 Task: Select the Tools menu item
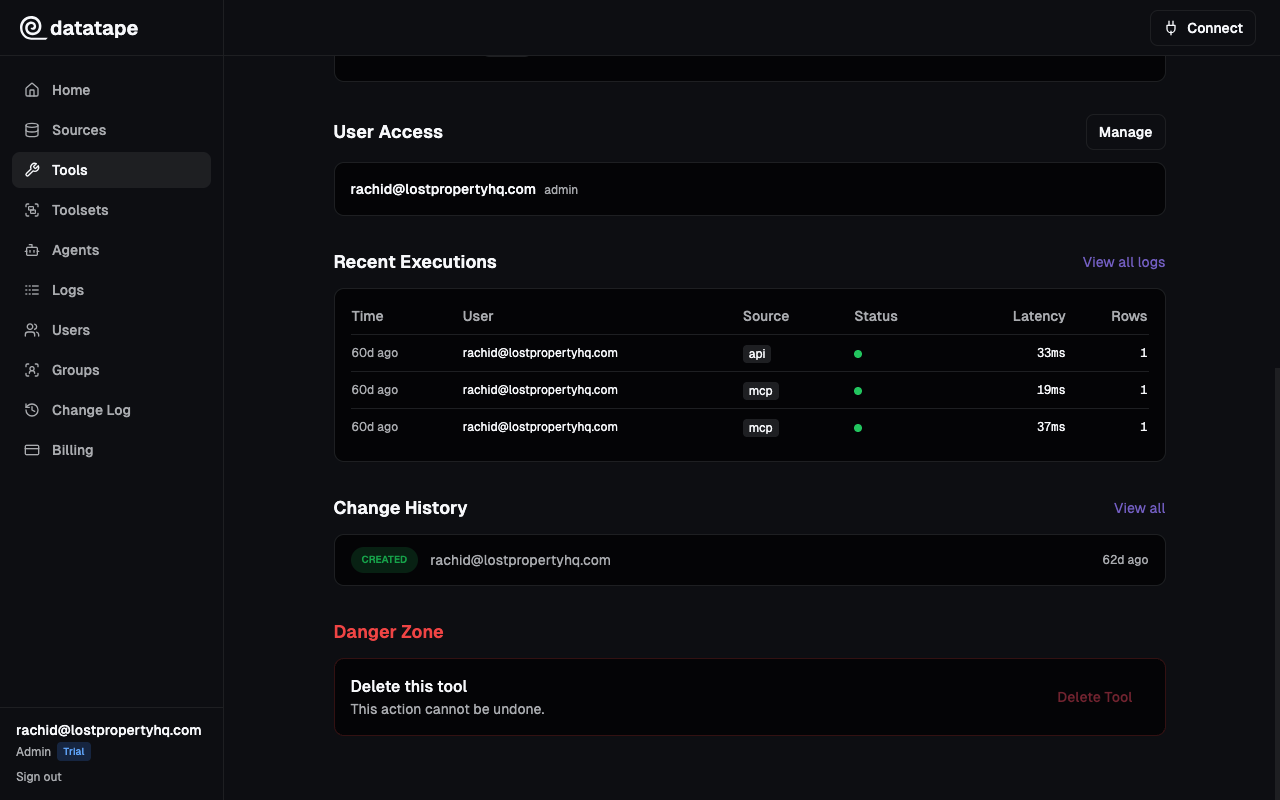(x=111, y=170)
